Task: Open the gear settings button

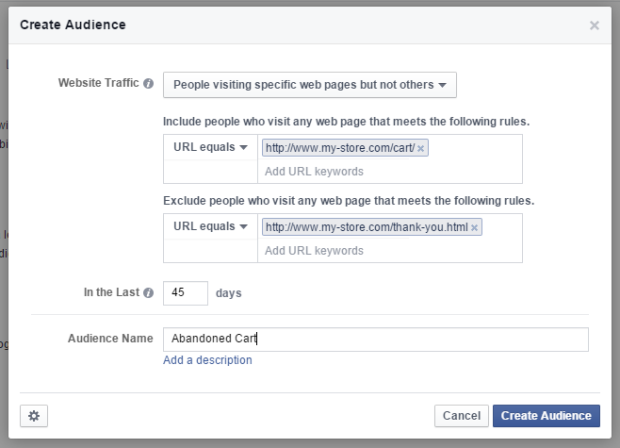Action: (x=34, y=416)
